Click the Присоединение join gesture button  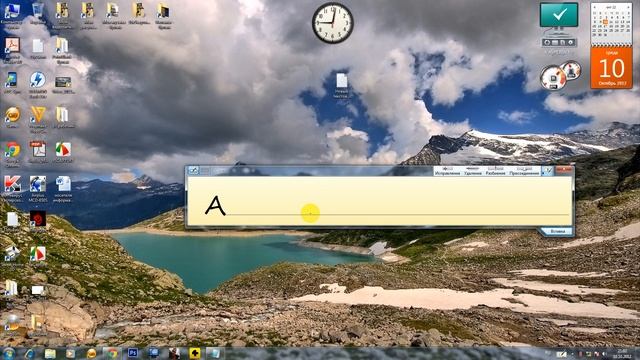point(524,171)
